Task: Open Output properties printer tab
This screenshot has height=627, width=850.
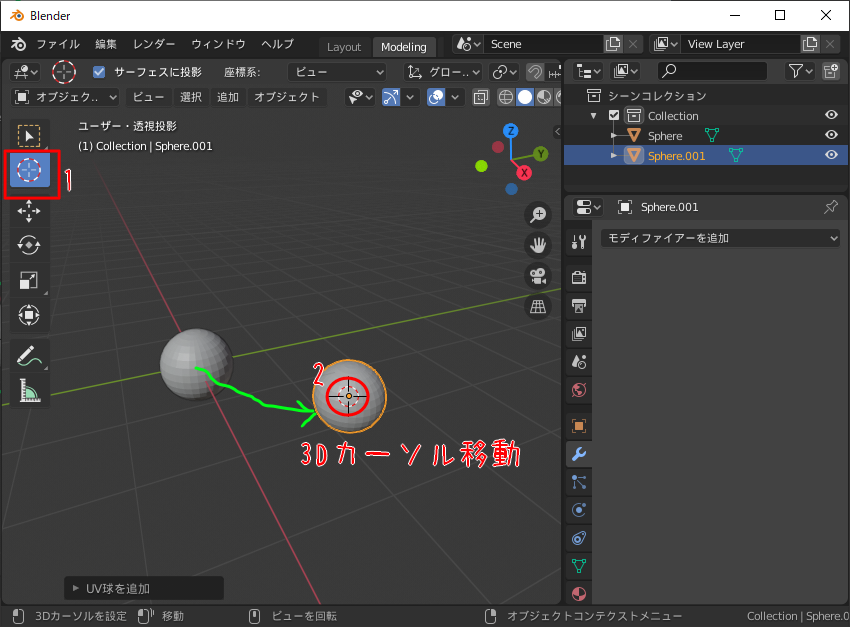Action: tap(579, 306)
